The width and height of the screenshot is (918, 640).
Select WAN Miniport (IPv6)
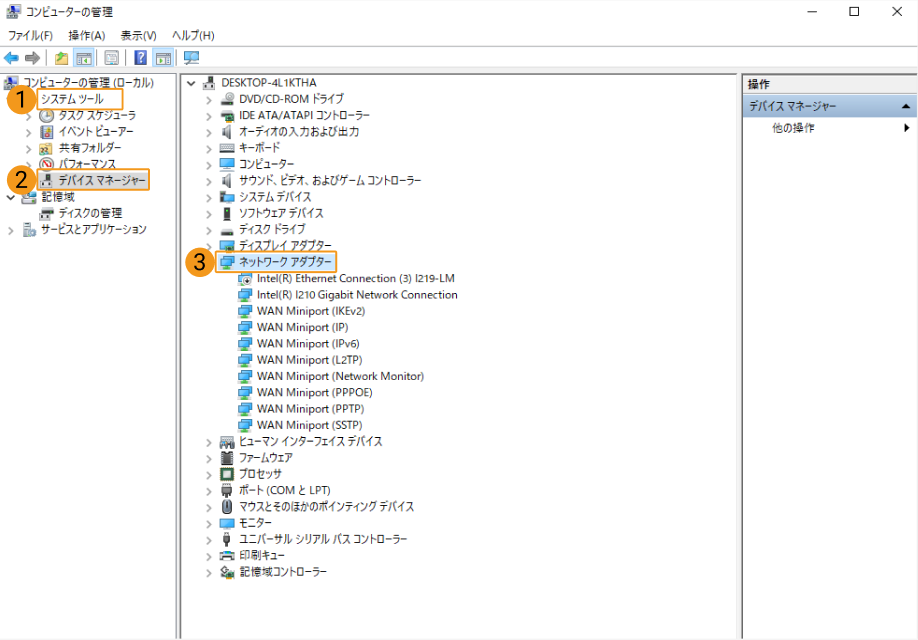(308, 344)
